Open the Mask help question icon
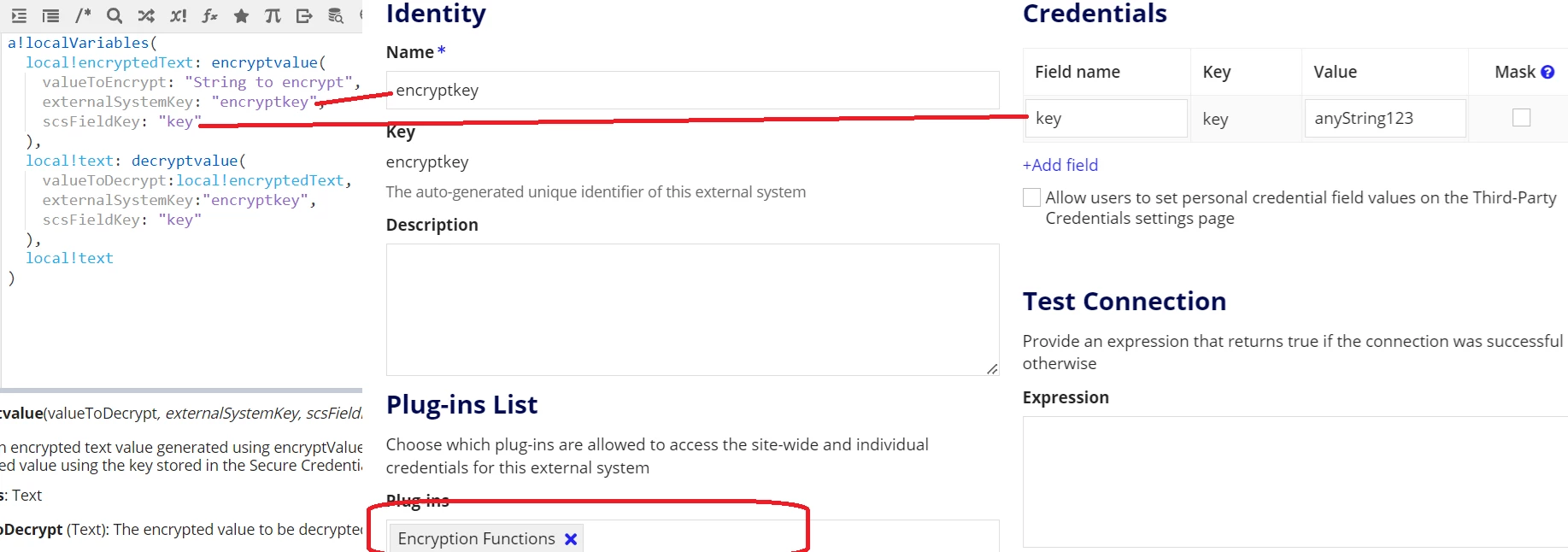 pyautogui.click(x=1547, y=72)
